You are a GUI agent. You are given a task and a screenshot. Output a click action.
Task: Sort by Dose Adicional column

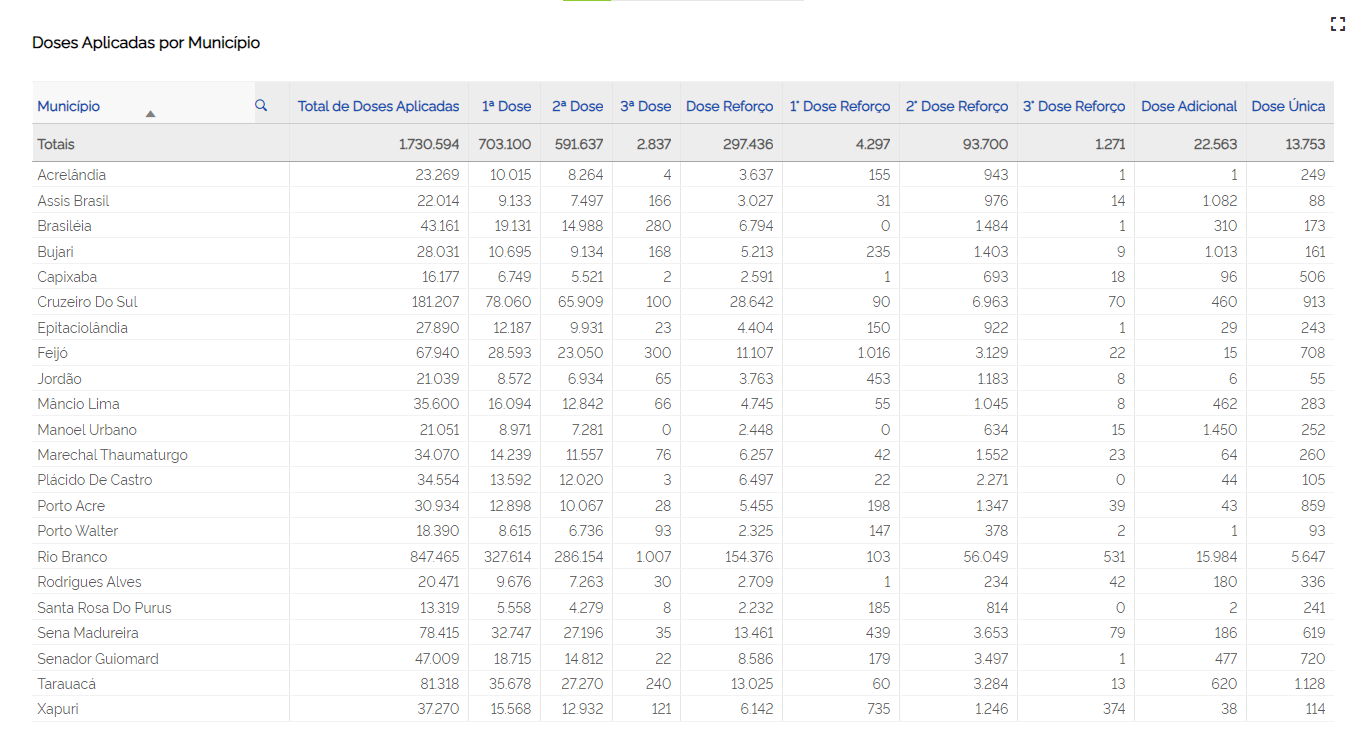[1188, 106]
